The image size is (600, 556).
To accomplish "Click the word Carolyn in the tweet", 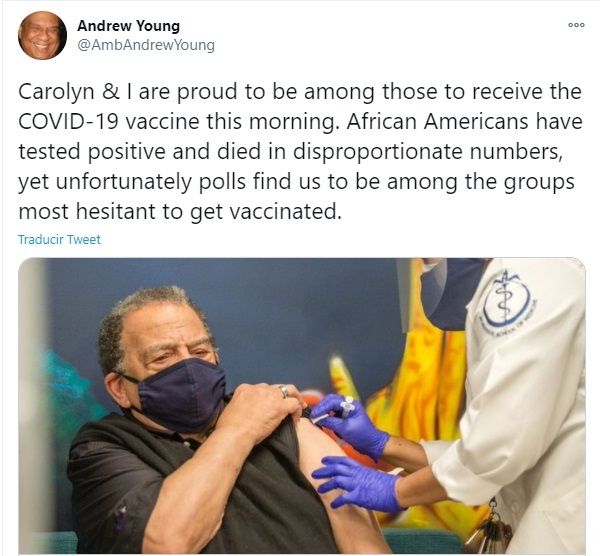I will coord(56,92).
